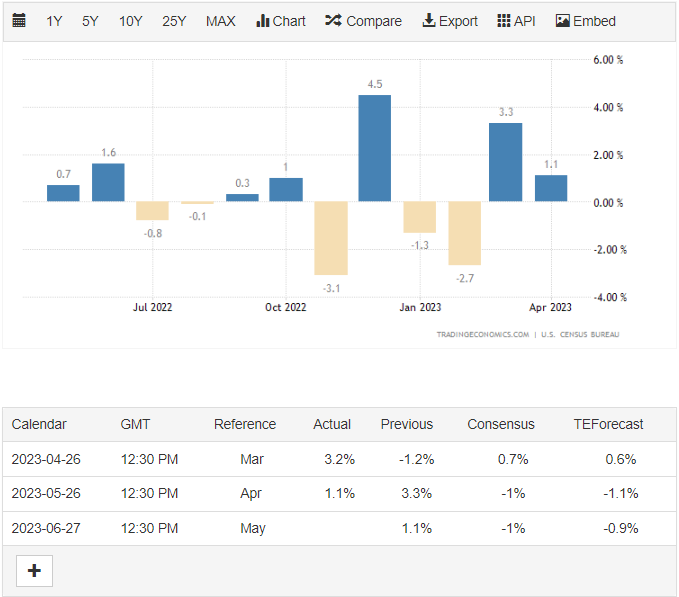Open the Export data menu

(x=450, y=21)
